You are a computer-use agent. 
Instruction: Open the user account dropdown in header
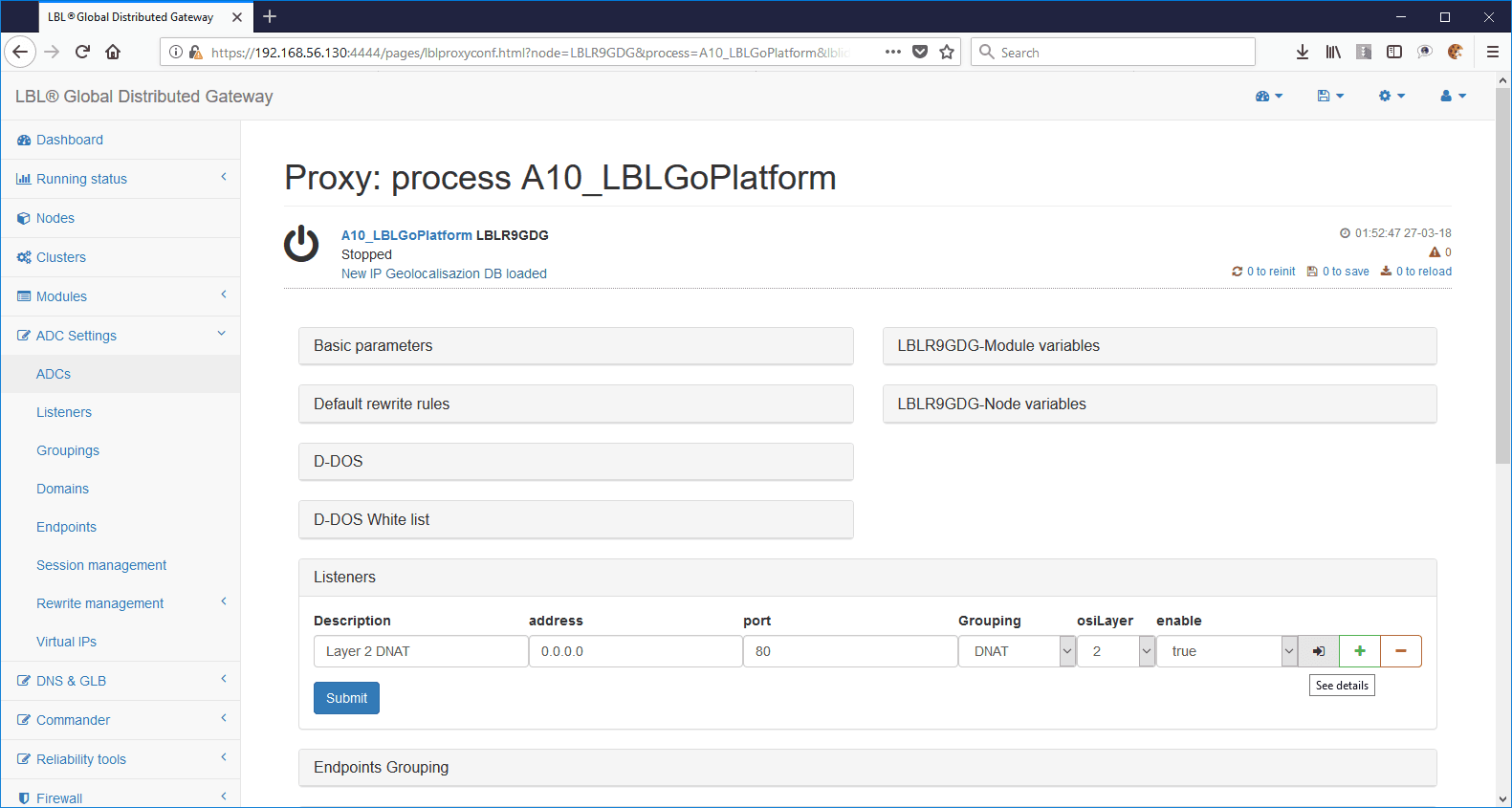(1453, 96)
